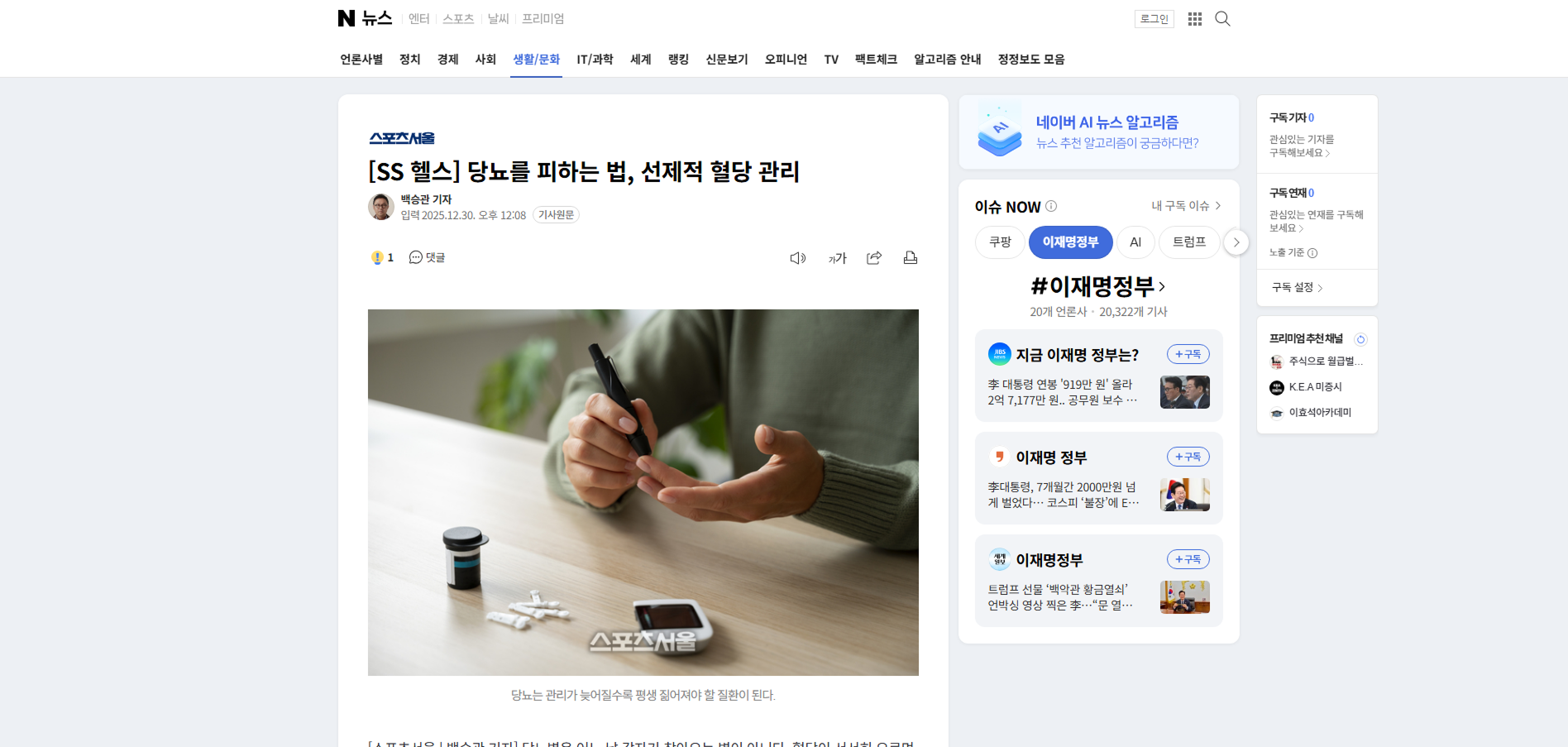
Task: Share the article via share icon
Action: coord(874,258)
